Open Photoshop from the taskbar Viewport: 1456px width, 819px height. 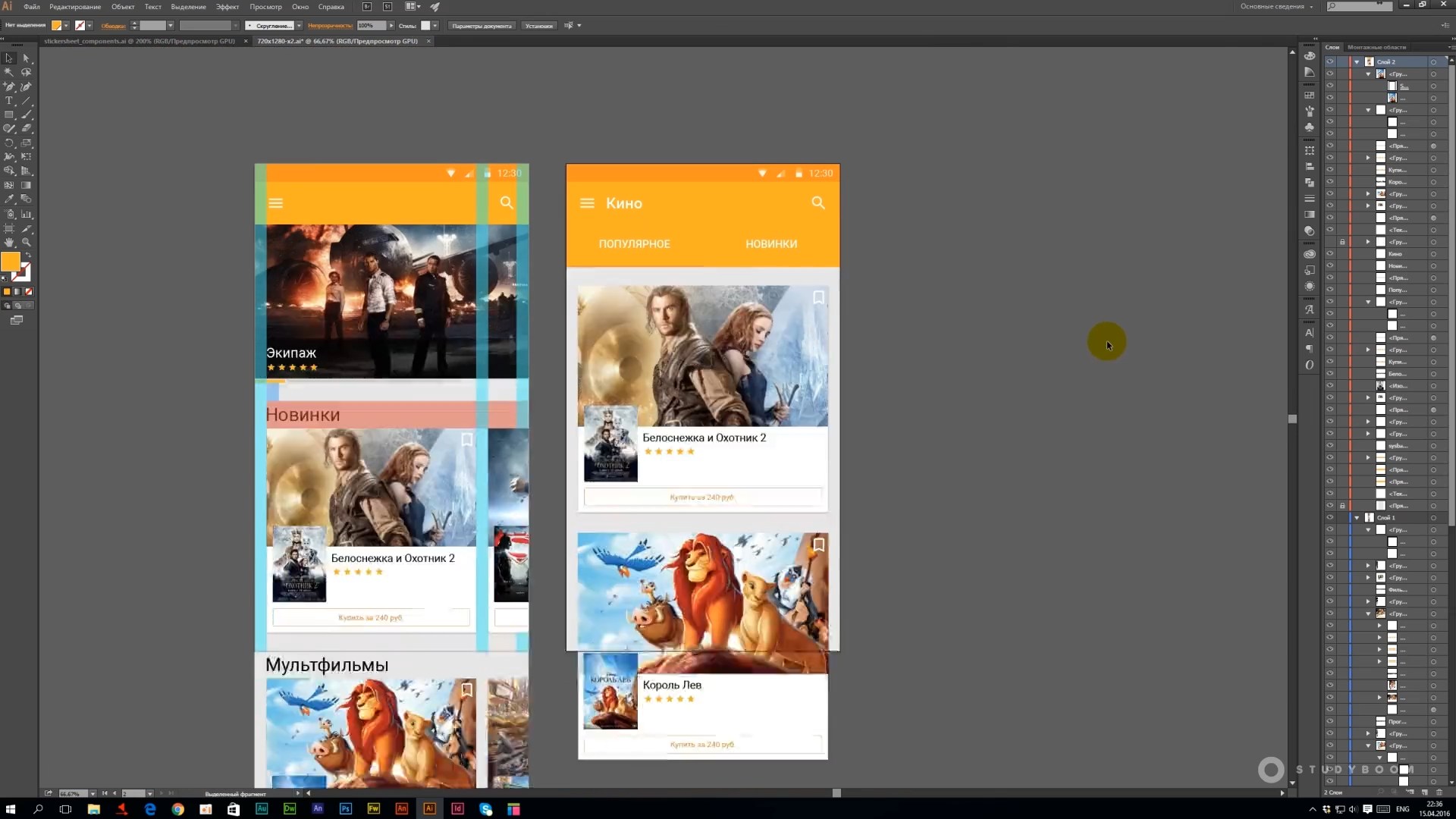pos(345,809)
